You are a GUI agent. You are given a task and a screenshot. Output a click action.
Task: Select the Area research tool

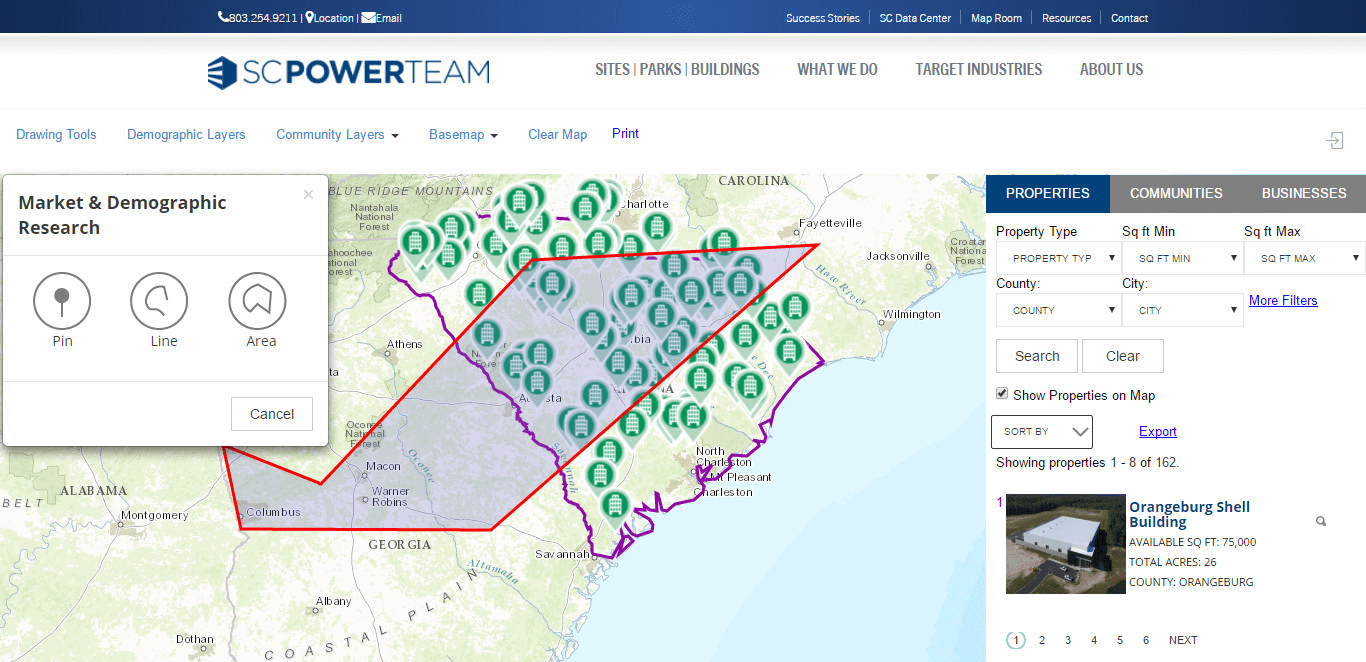point(257,301)
